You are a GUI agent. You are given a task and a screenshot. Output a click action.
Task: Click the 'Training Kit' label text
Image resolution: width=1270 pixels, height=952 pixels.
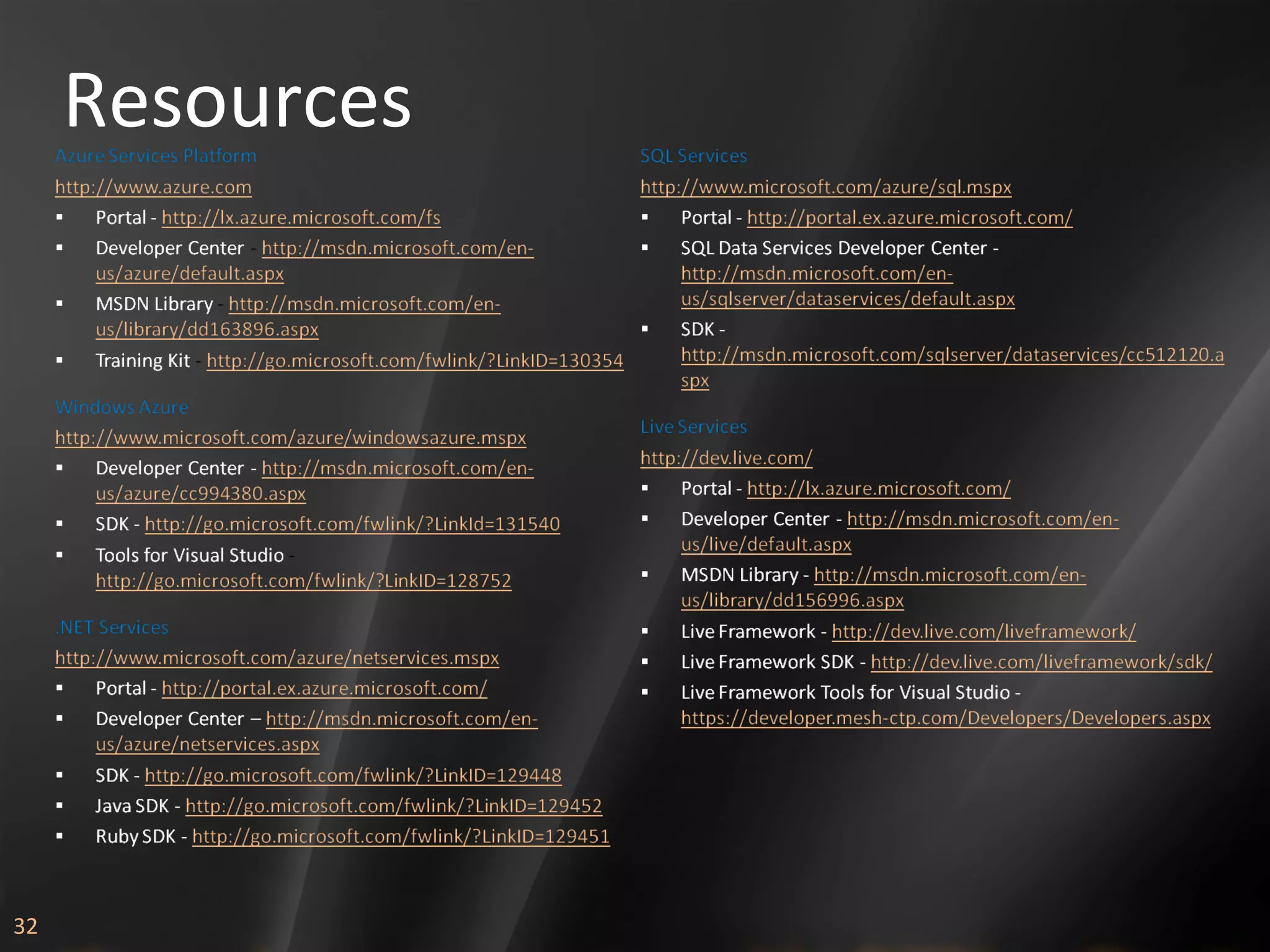(143, 360)
